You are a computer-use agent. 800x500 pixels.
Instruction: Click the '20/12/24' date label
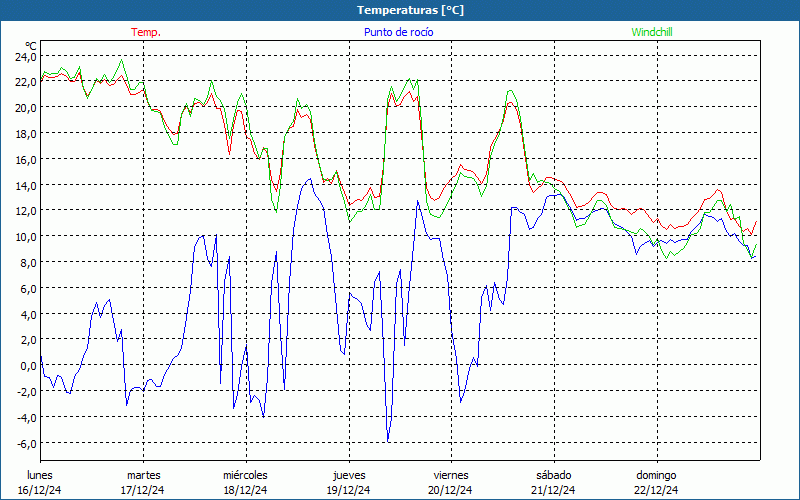[451, 490]
